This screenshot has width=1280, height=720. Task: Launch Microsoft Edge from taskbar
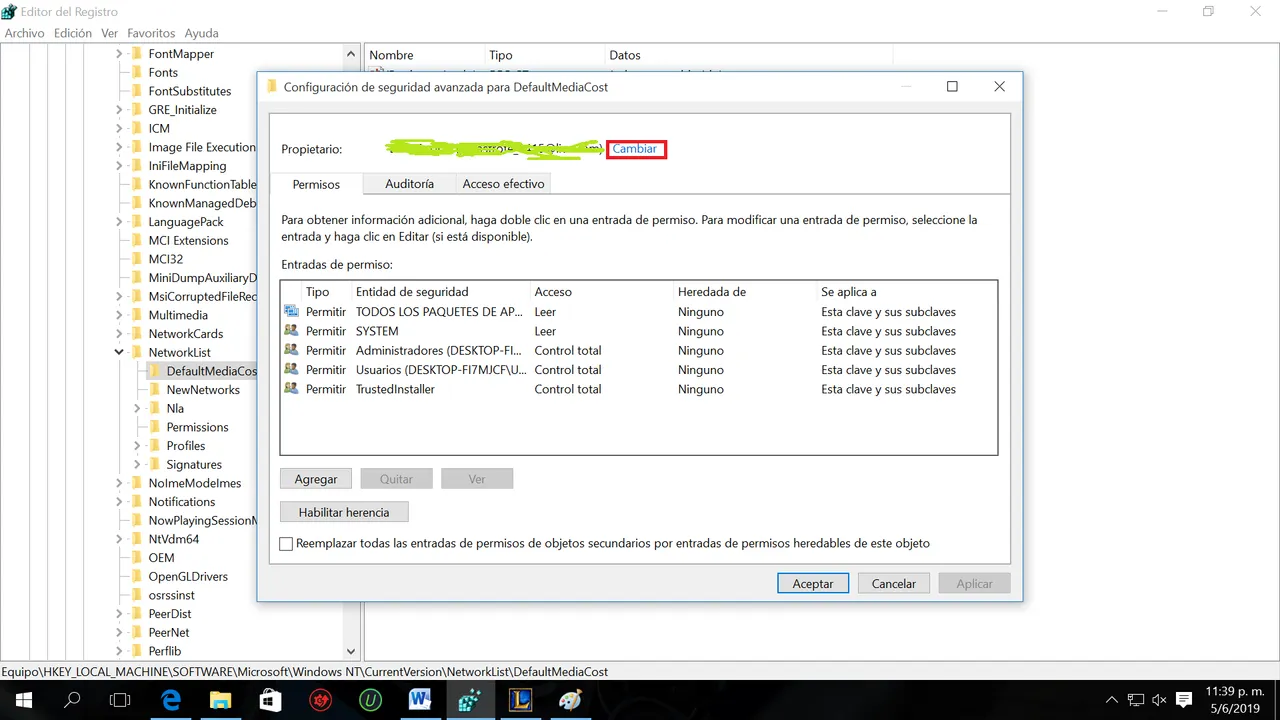(x=171, y=700)
